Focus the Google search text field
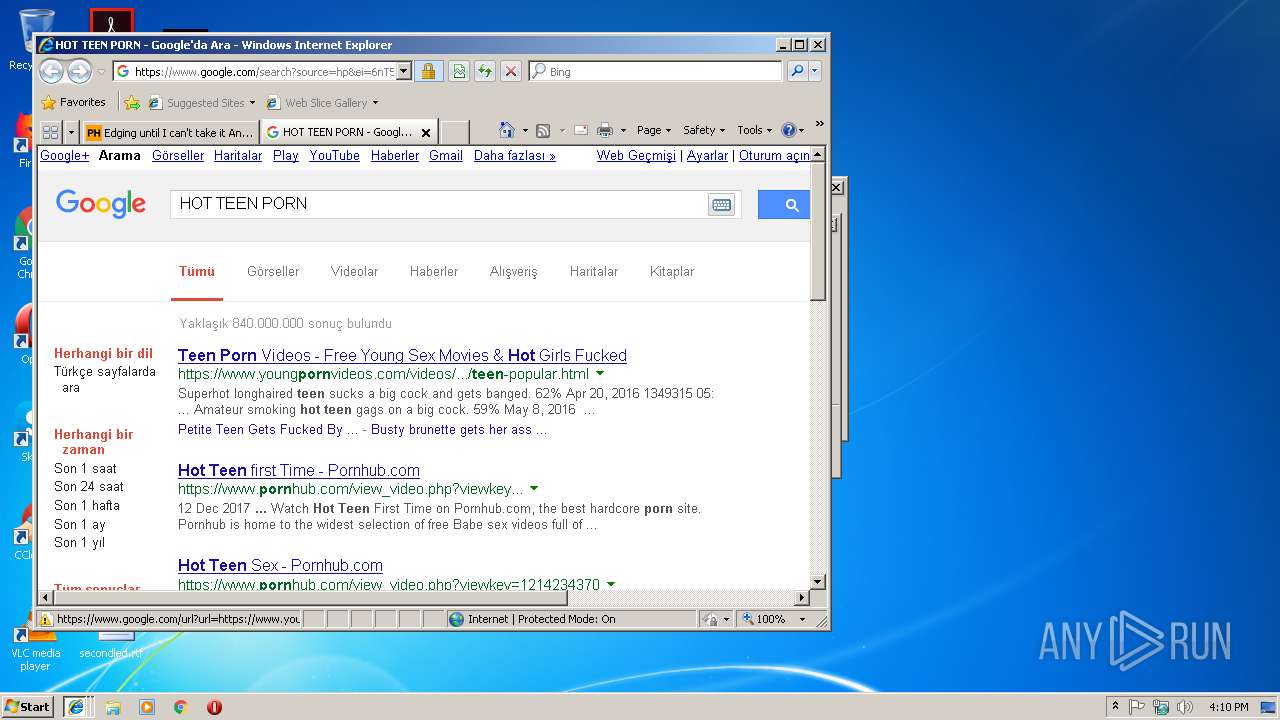Screen dimensions: 1280x720 pos(440,204)
